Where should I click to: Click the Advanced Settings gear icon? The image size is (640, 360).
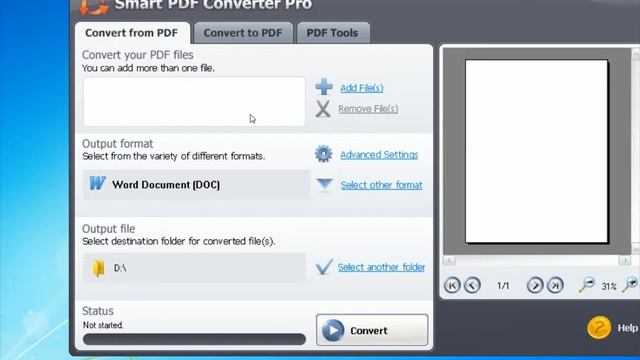click(324, 154)
